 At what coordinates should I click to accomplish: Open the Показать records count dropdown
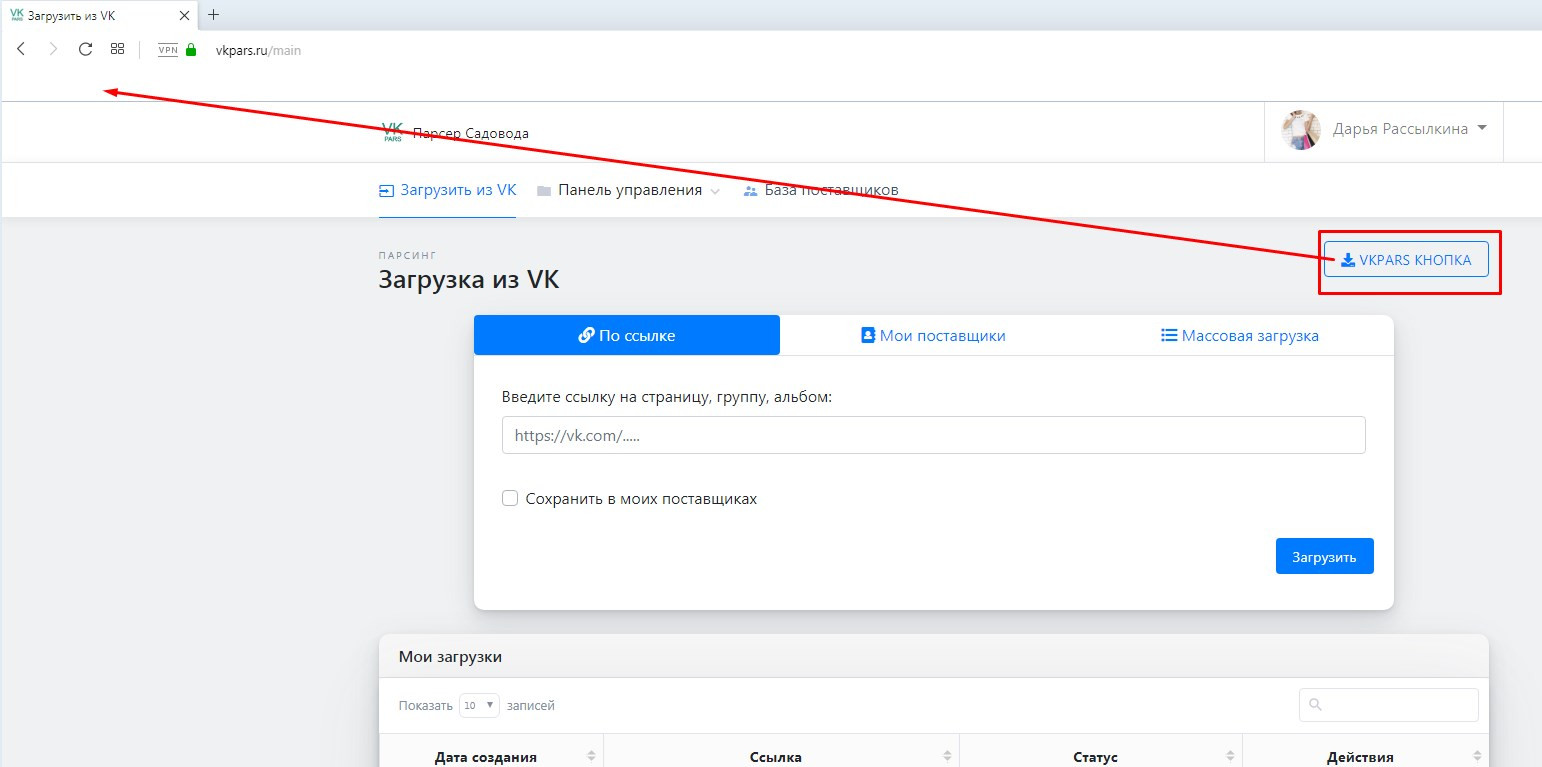(x=478, y=705)
